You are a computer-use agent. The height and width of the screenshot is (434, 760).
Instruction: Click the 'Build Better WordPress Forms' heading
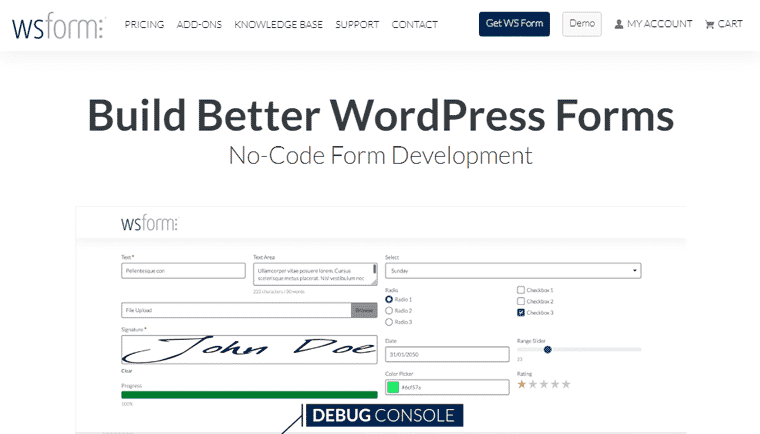(x=380, y=115)
